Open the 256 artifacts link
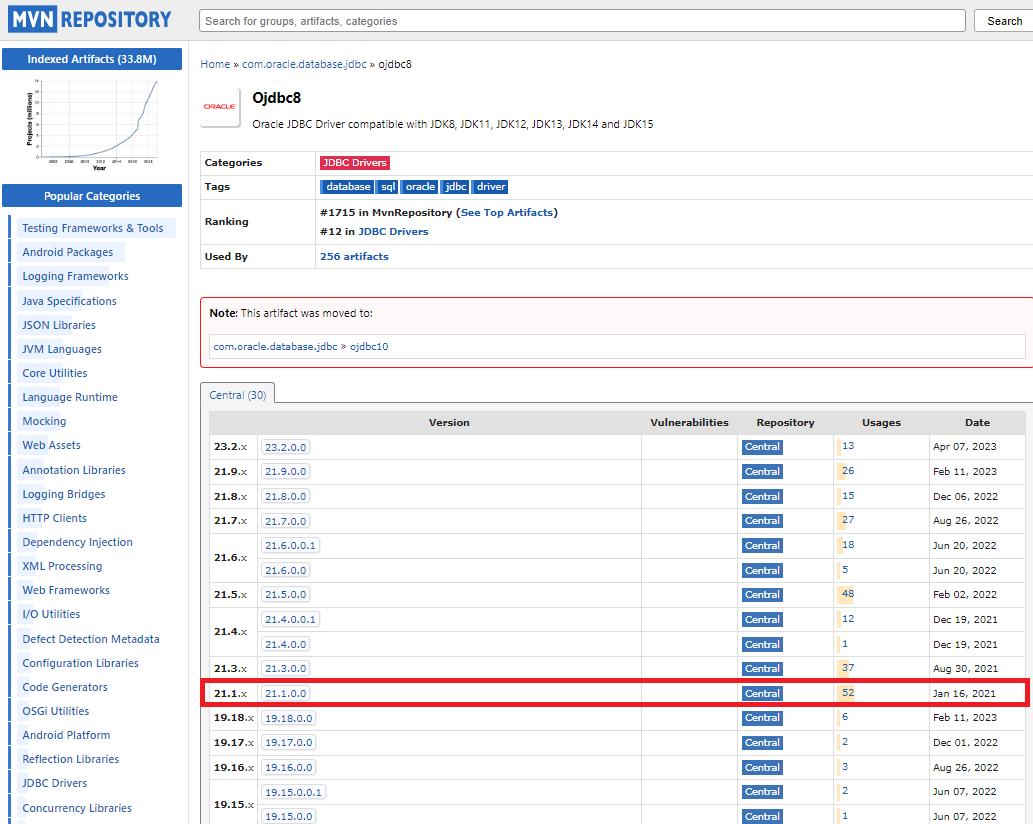1033x824 pixels. click(x=354, y=257)
